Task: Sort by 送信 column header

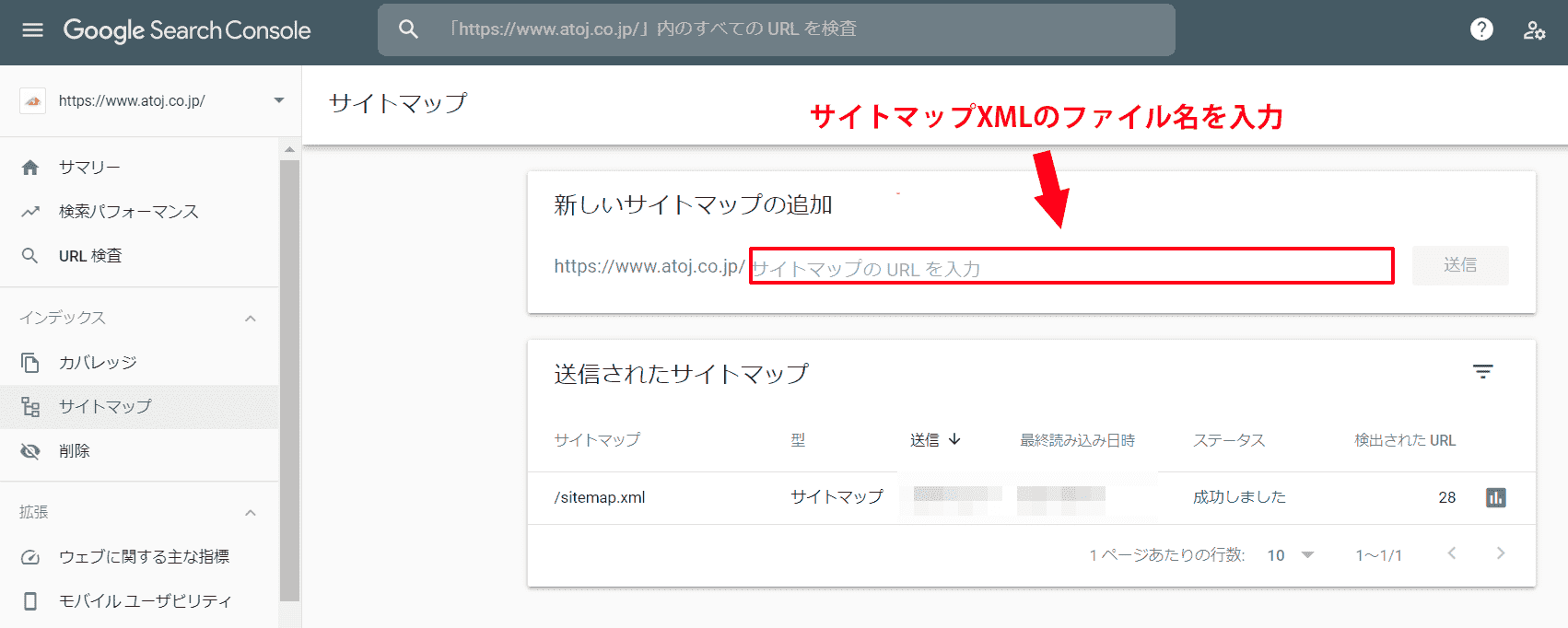Action: click(x=925, y=440)
